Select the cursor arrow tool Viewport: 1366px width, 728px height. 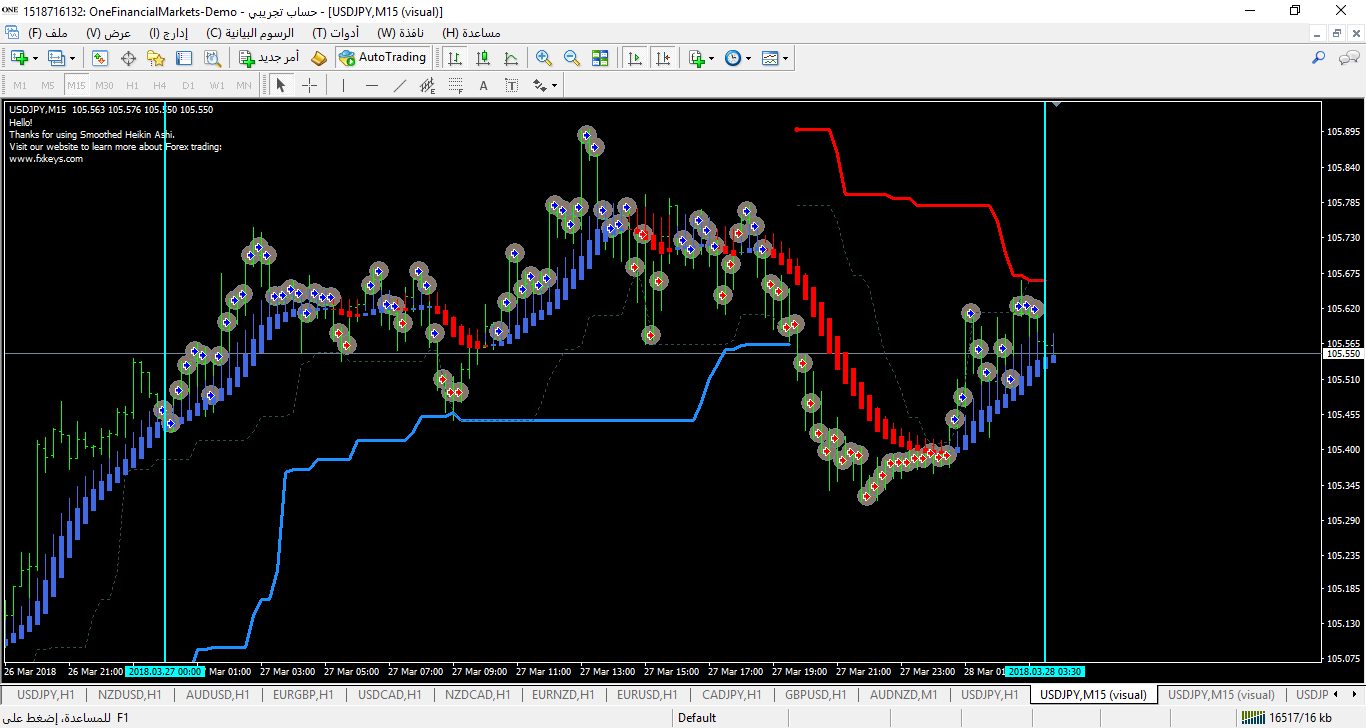pos(281,85)
